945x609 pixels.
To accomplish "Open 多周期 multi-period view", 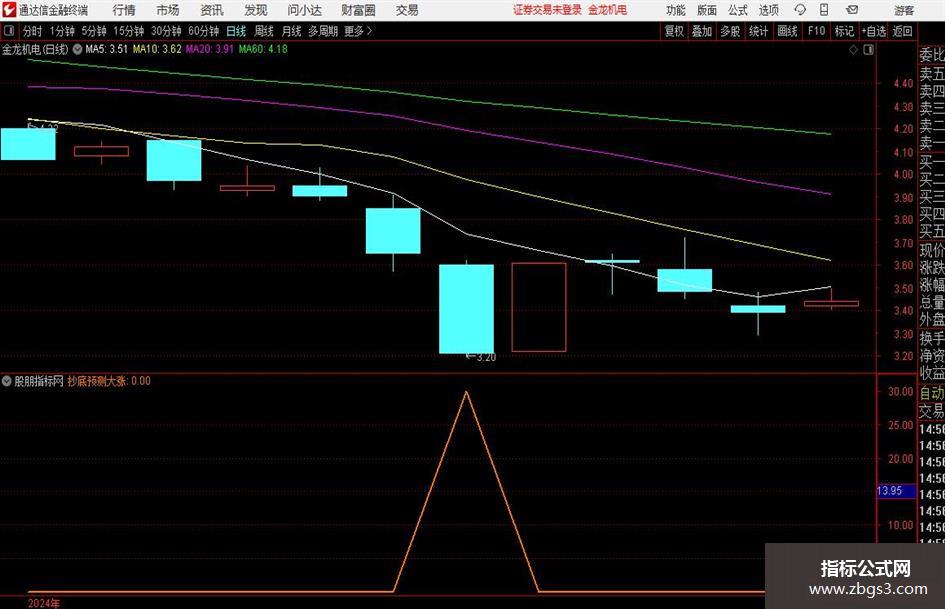I will click(x=323, y=31).
